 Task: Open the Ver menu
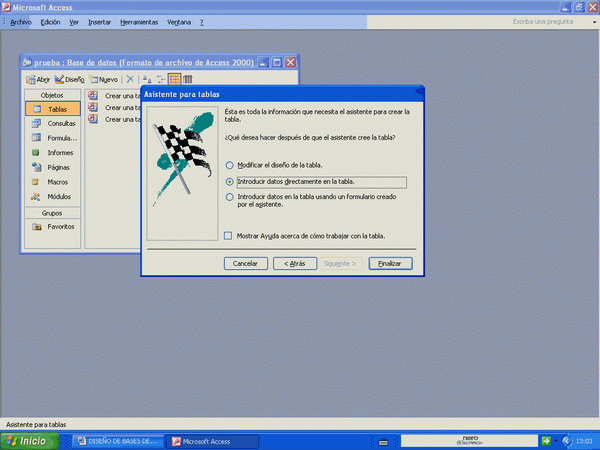point(74,22)
